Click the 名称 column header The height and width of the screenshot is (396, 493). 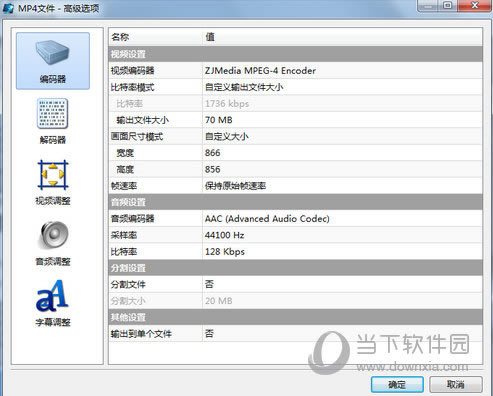120,37
